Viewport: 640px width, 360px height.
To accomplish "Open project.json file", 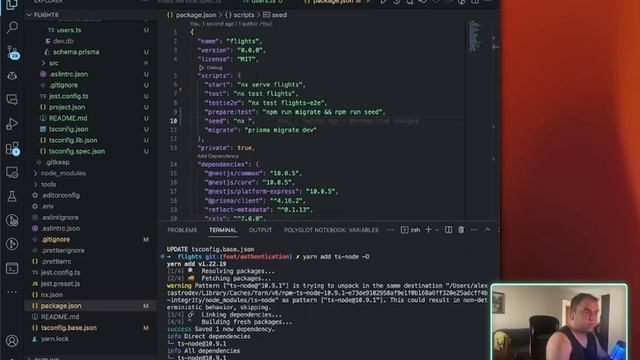I will [x=67, y=107].
